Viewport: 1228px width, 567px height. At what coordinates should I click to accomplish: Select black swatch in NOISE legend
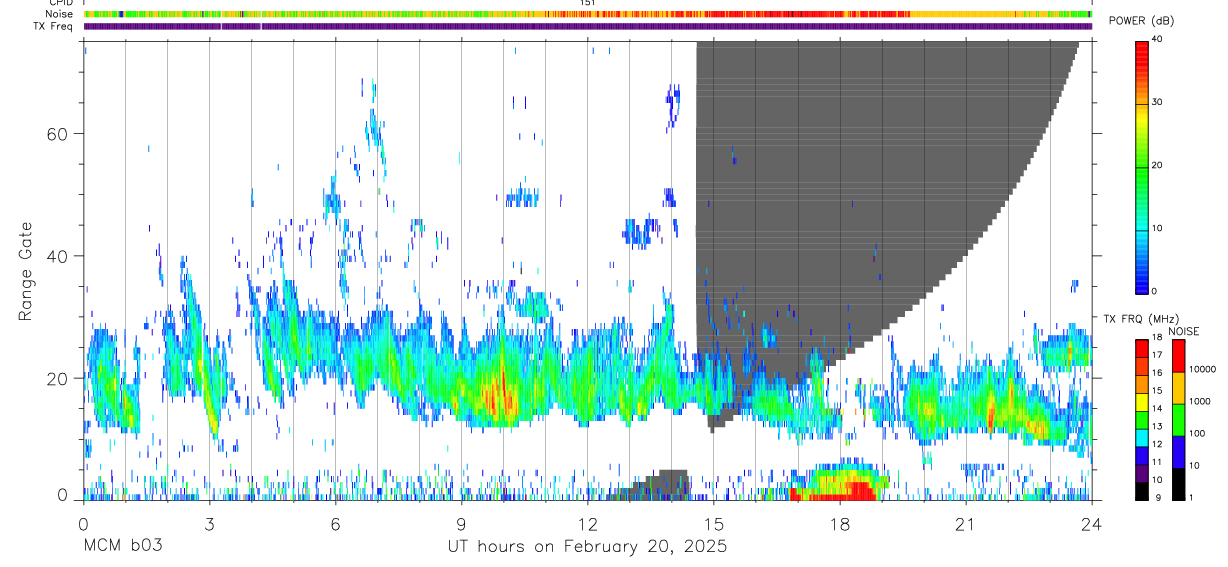[1177, 484]
